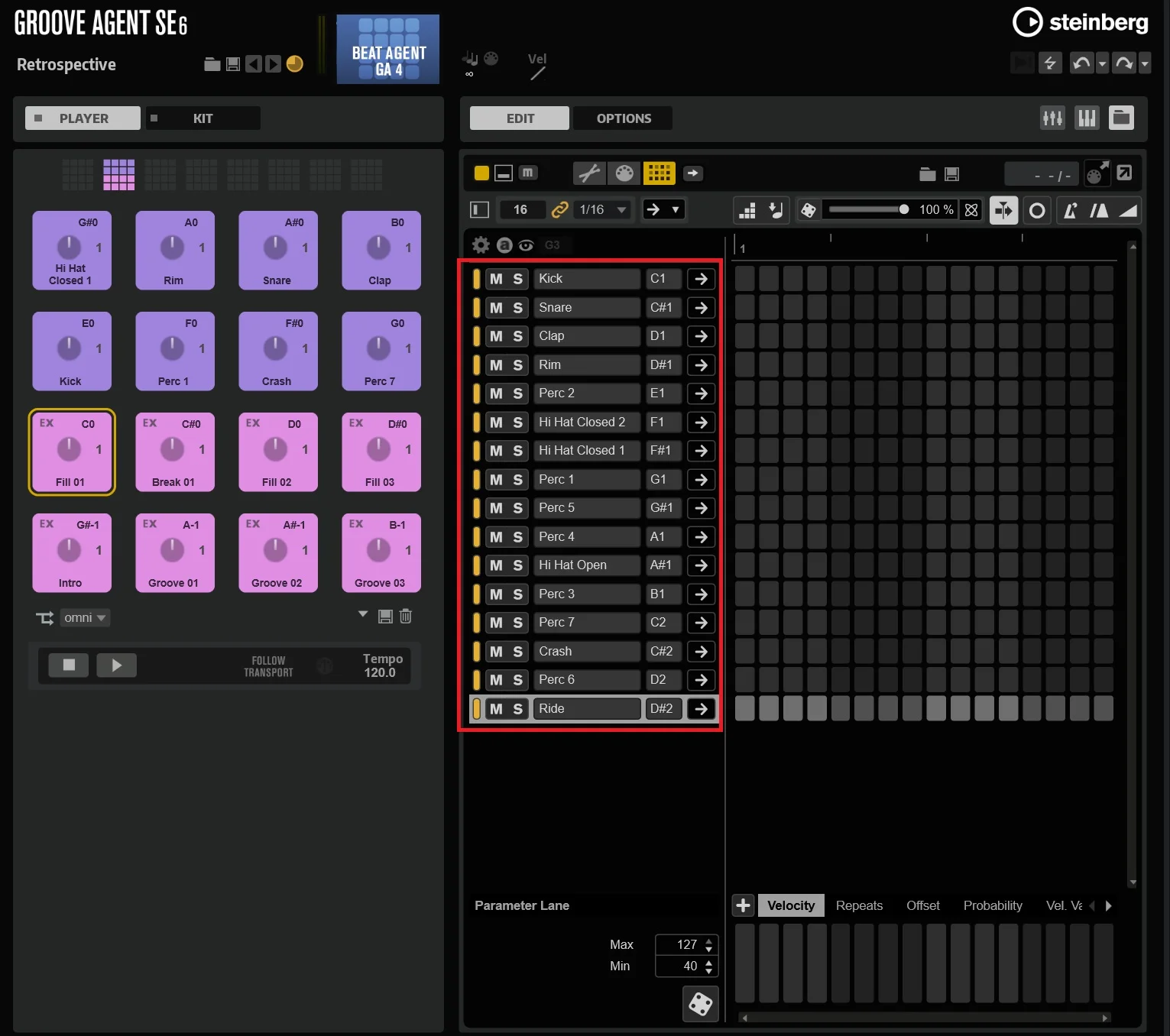Click the palette icon beside the wrench
1170x1036 pixels.
tap(624, 173)
